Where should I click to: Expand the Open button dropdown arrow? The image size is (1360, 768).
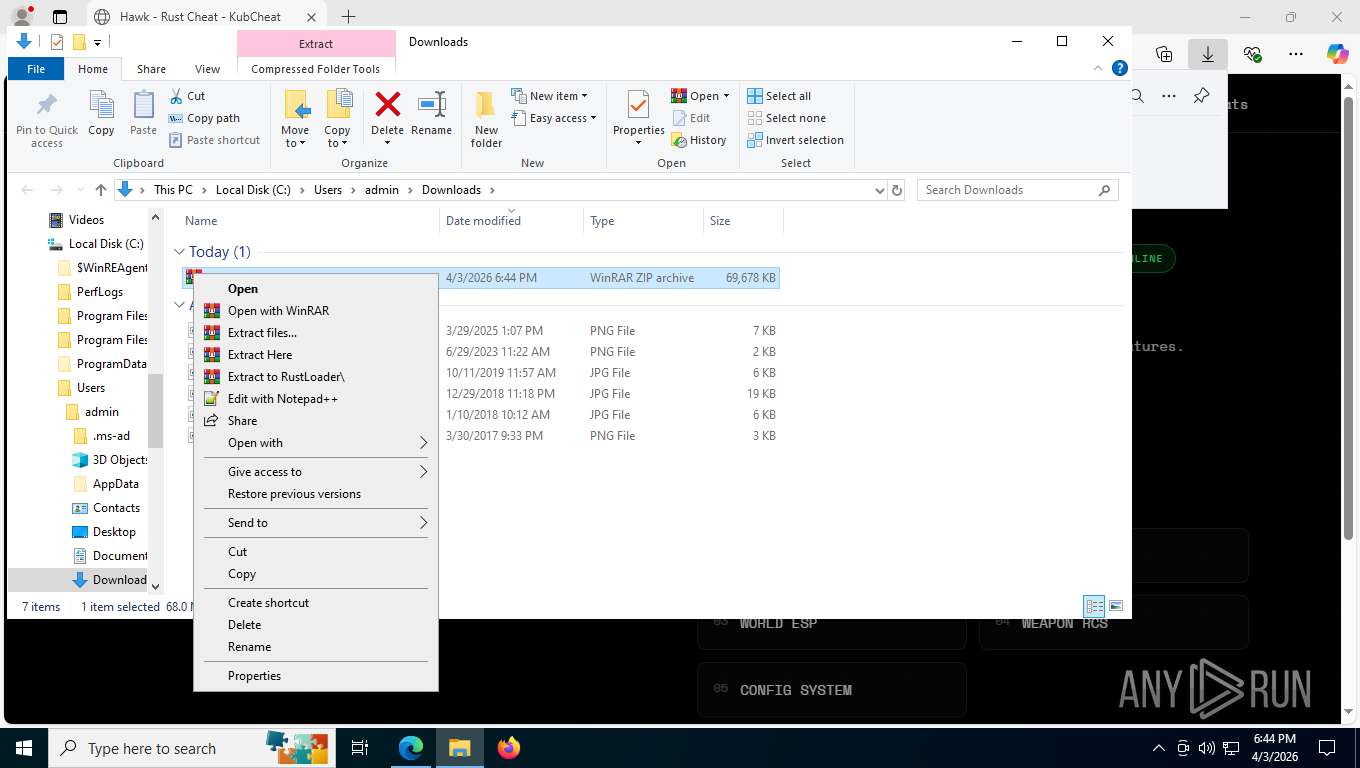tap(726, 96)
